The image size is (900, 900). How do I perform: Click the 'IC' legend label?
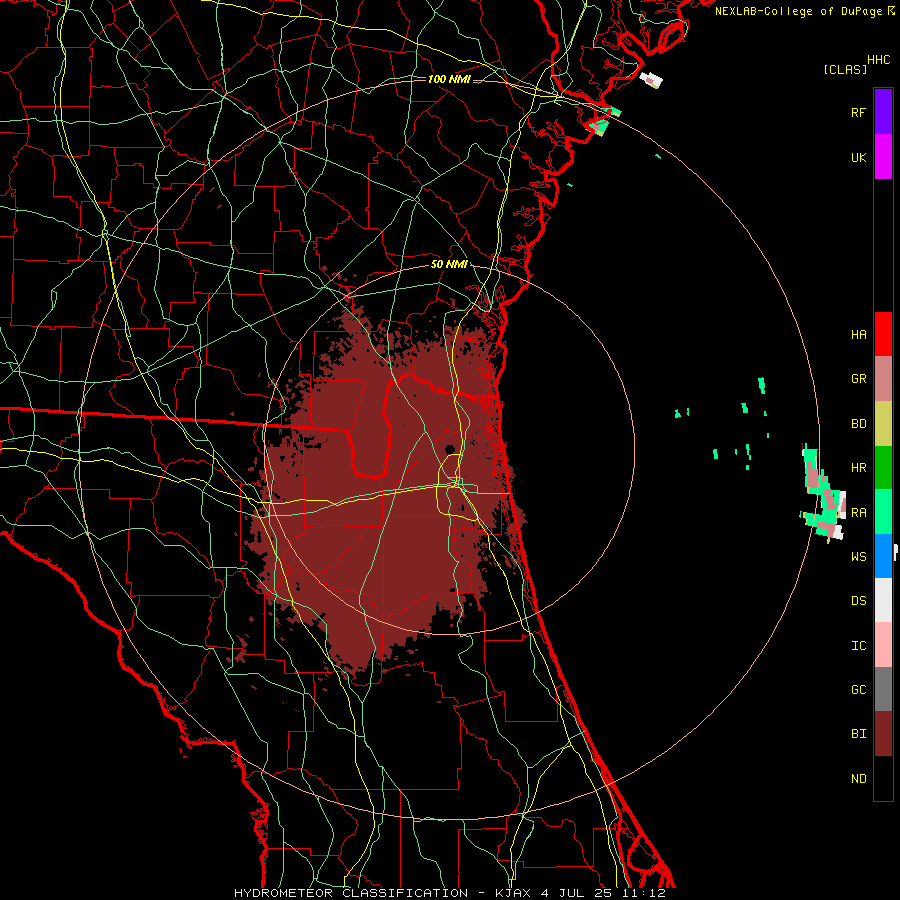(x=858, y=646)
